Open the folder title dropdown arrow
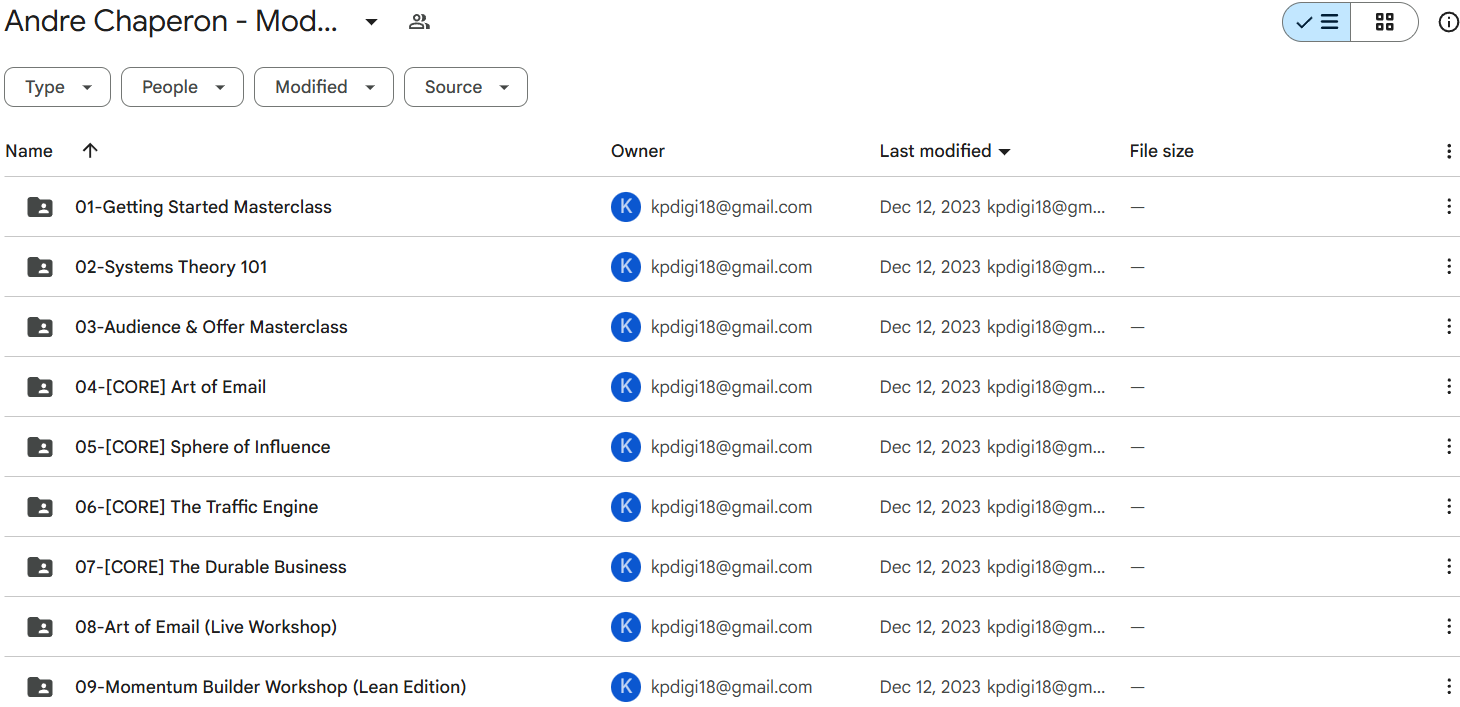This screenshot has width=1460, height=707. (371, 22)
